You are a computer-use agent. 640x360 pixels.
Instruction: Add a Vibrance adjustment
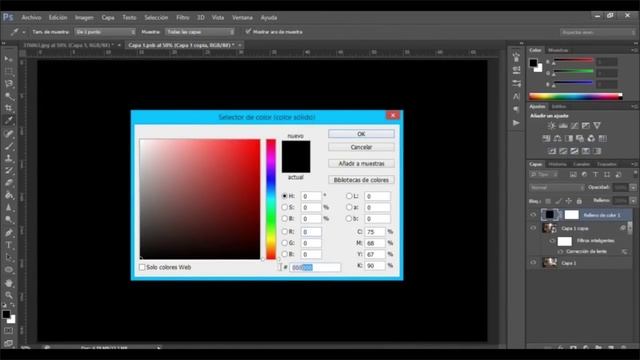click(x=597, y=126)
